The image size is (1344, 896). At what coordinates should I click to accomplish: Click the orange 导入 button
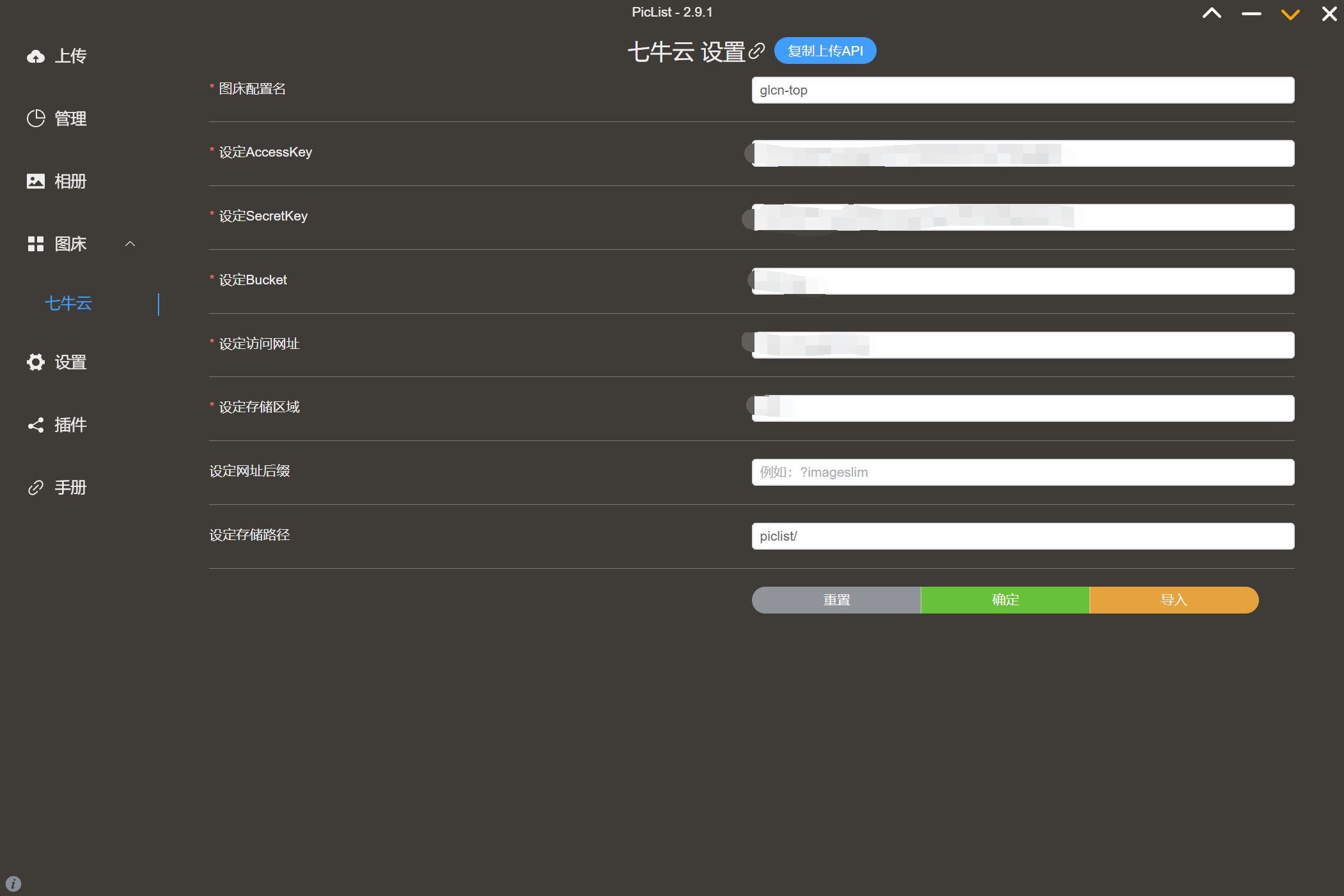[1174, 600]
